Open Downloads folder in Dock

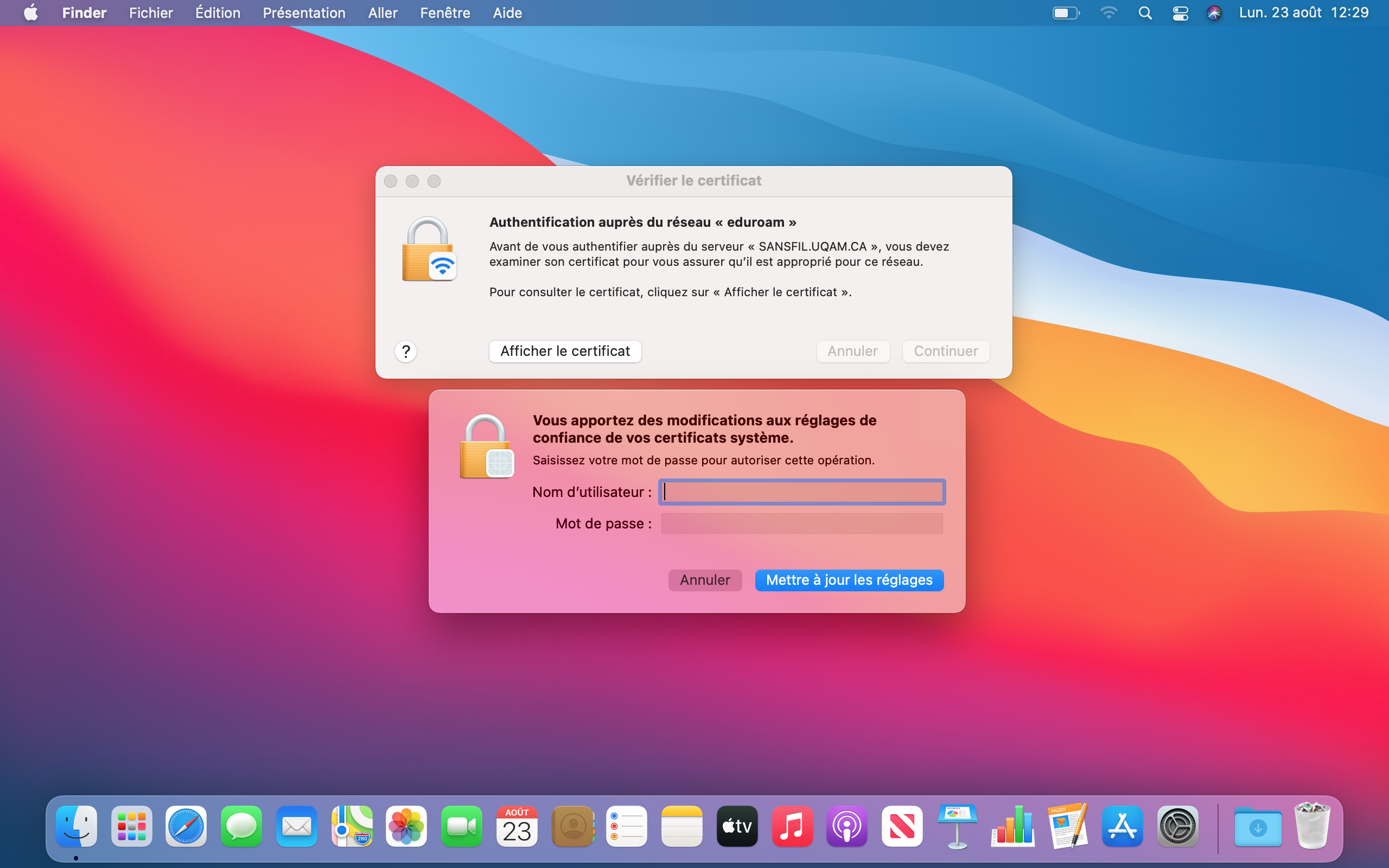pos(1258,827)
